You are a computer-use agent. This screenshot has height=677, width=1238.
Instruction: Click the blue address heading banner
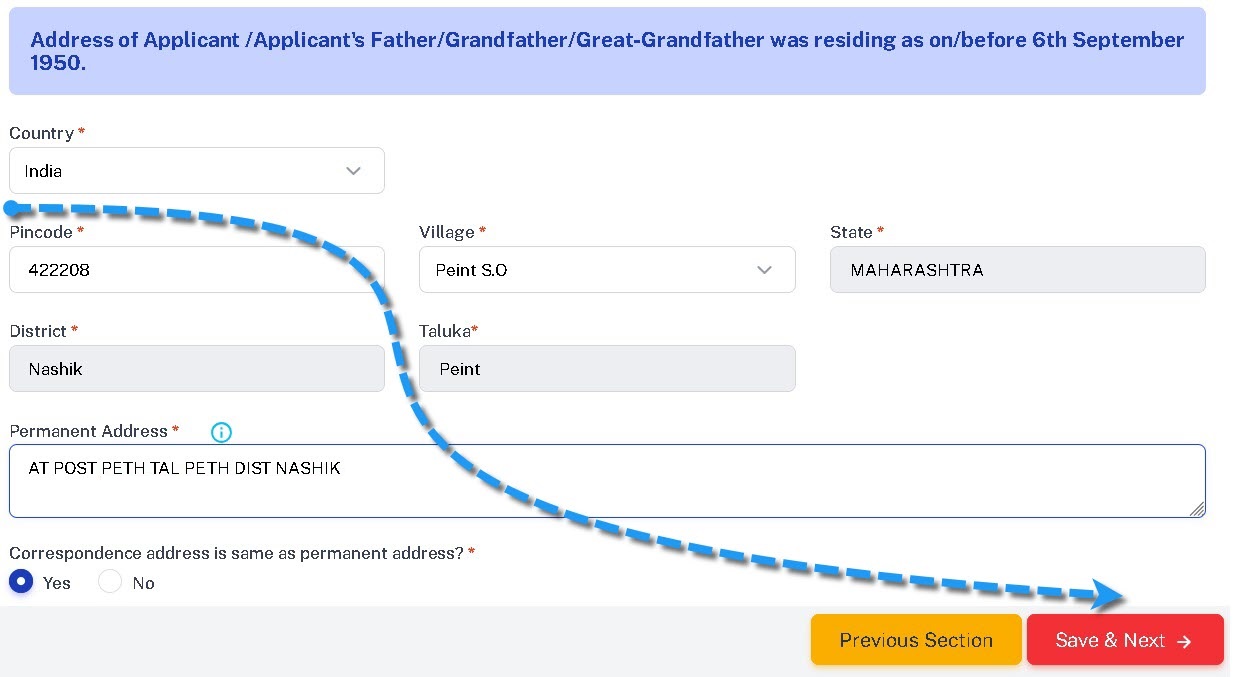607,52
